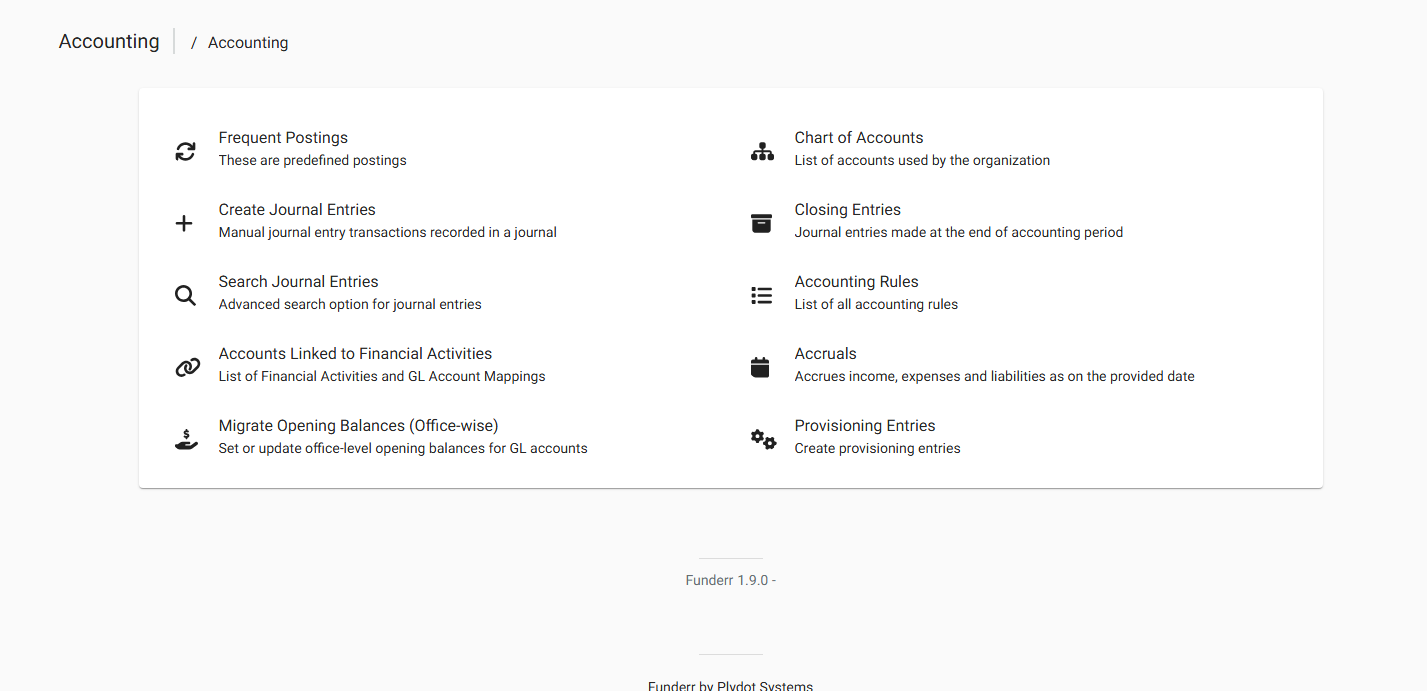Screen dimensions: 1427x691
Task: Click the plus icon for Create Journal Entries
Action: [184, 223]
